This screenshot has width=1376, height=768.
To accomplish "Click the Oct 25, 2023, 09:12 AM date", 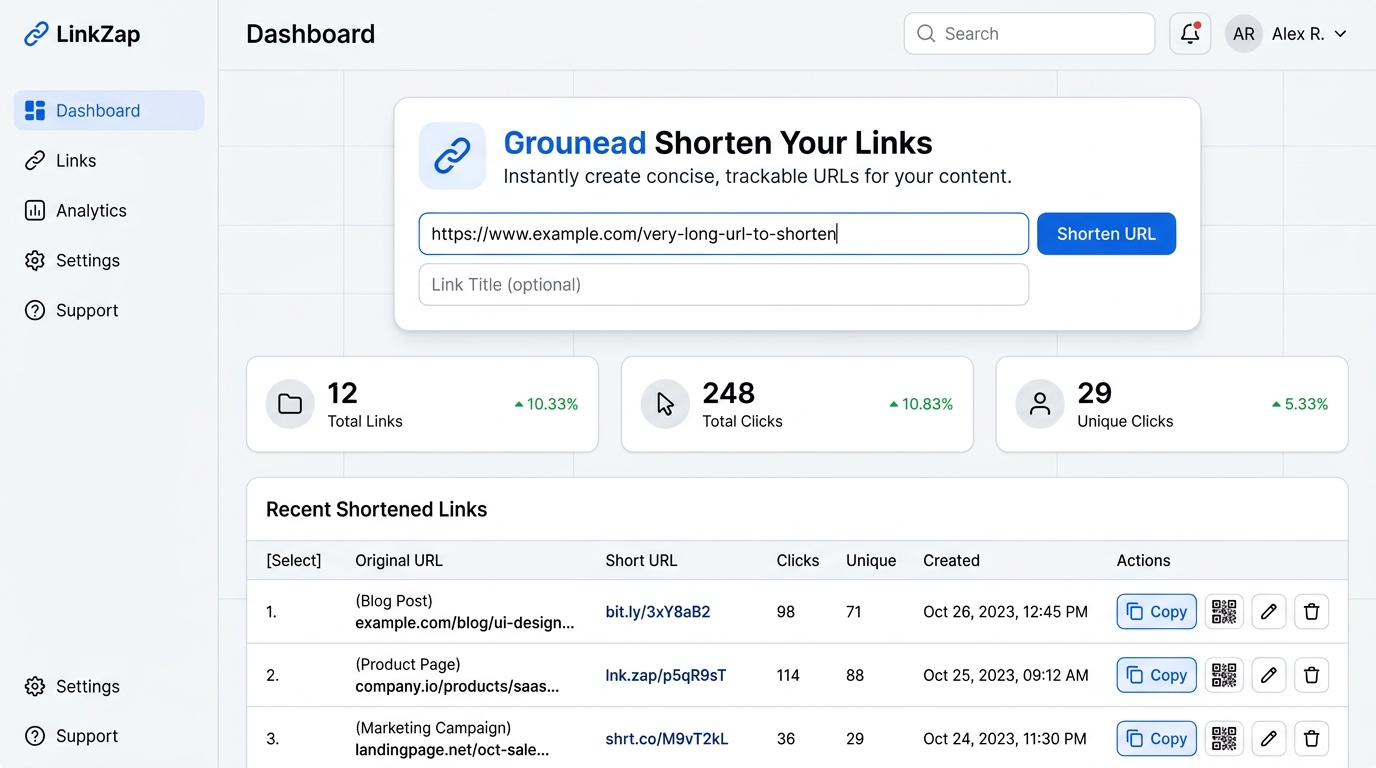I will point(1006,676).
